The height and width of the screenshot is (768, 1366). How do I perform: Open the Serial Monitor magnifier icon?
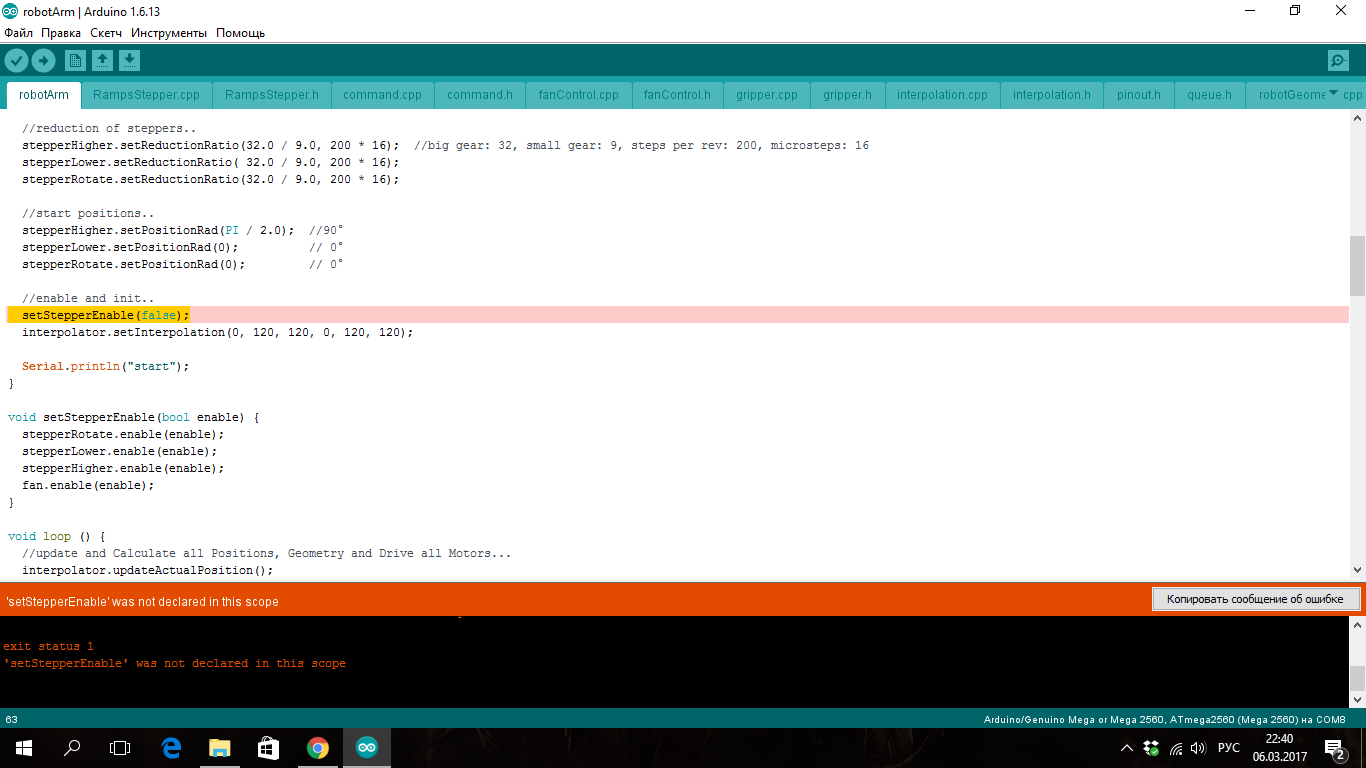[1338, 61]
